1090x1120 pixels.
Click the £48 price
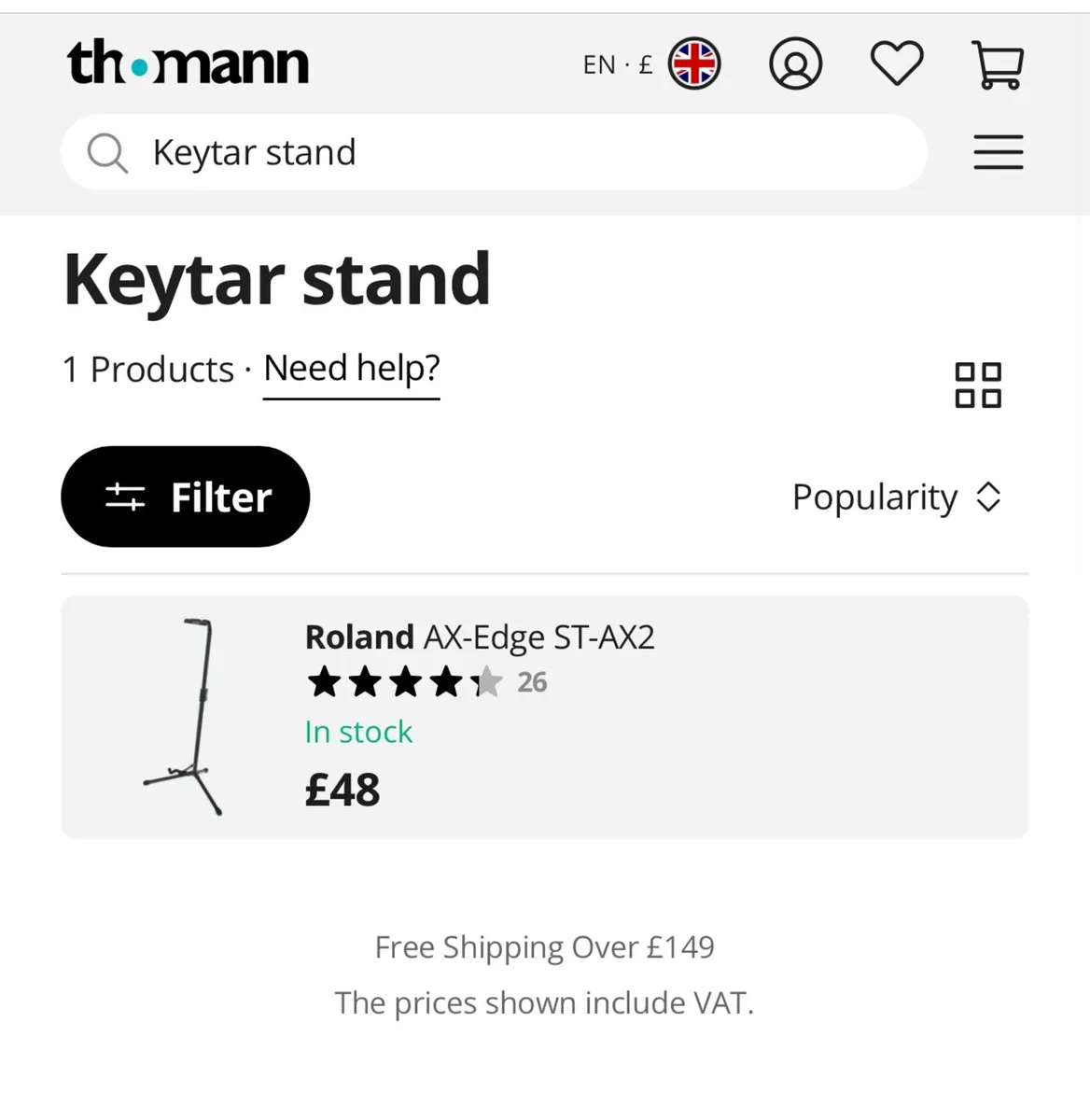(x=342, y=791)
